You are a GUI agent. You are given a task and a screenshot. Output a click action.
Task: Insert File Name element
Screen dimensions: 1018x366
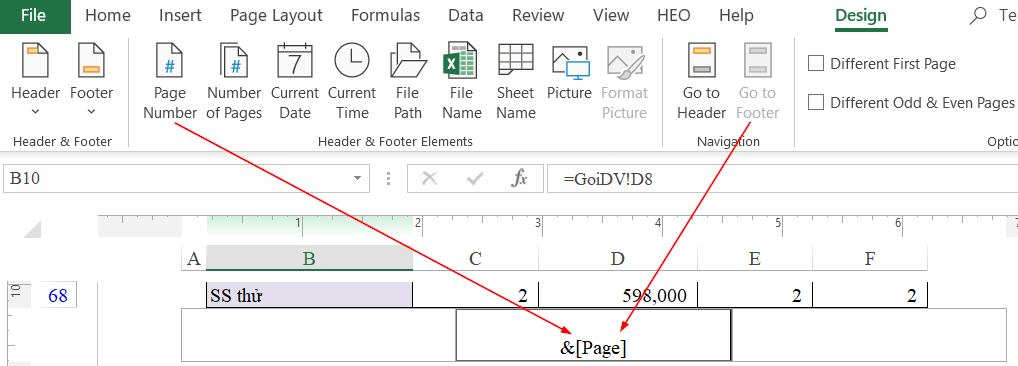462,81
